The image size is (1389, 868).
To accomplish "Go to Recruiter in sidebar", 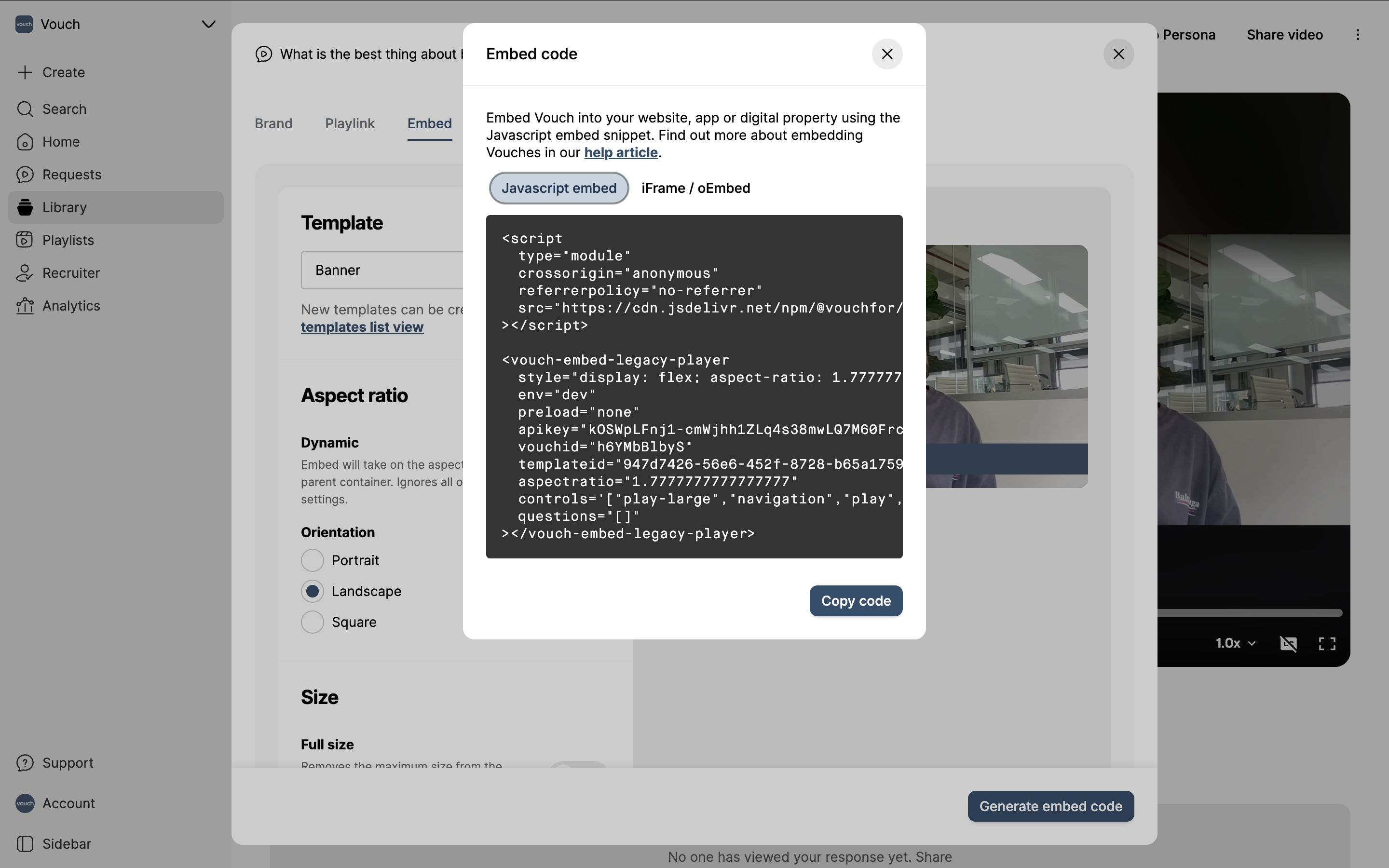I will tap(70, 272).
